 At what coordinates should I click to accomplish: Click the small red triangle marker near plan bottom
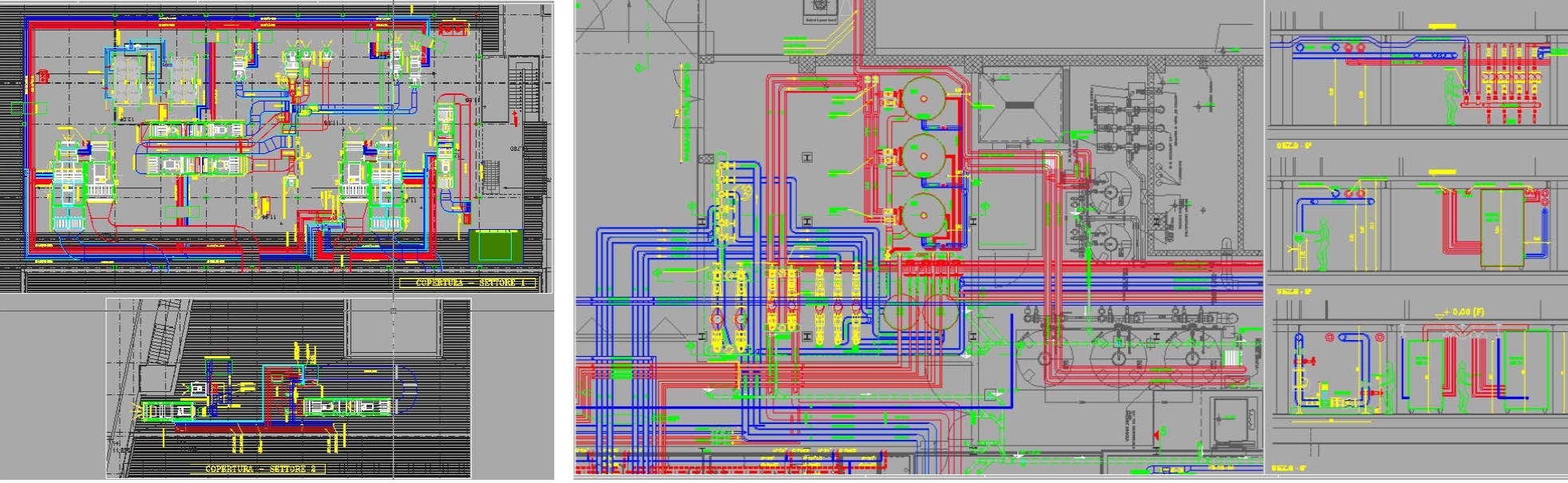(x=1155, y=434)
